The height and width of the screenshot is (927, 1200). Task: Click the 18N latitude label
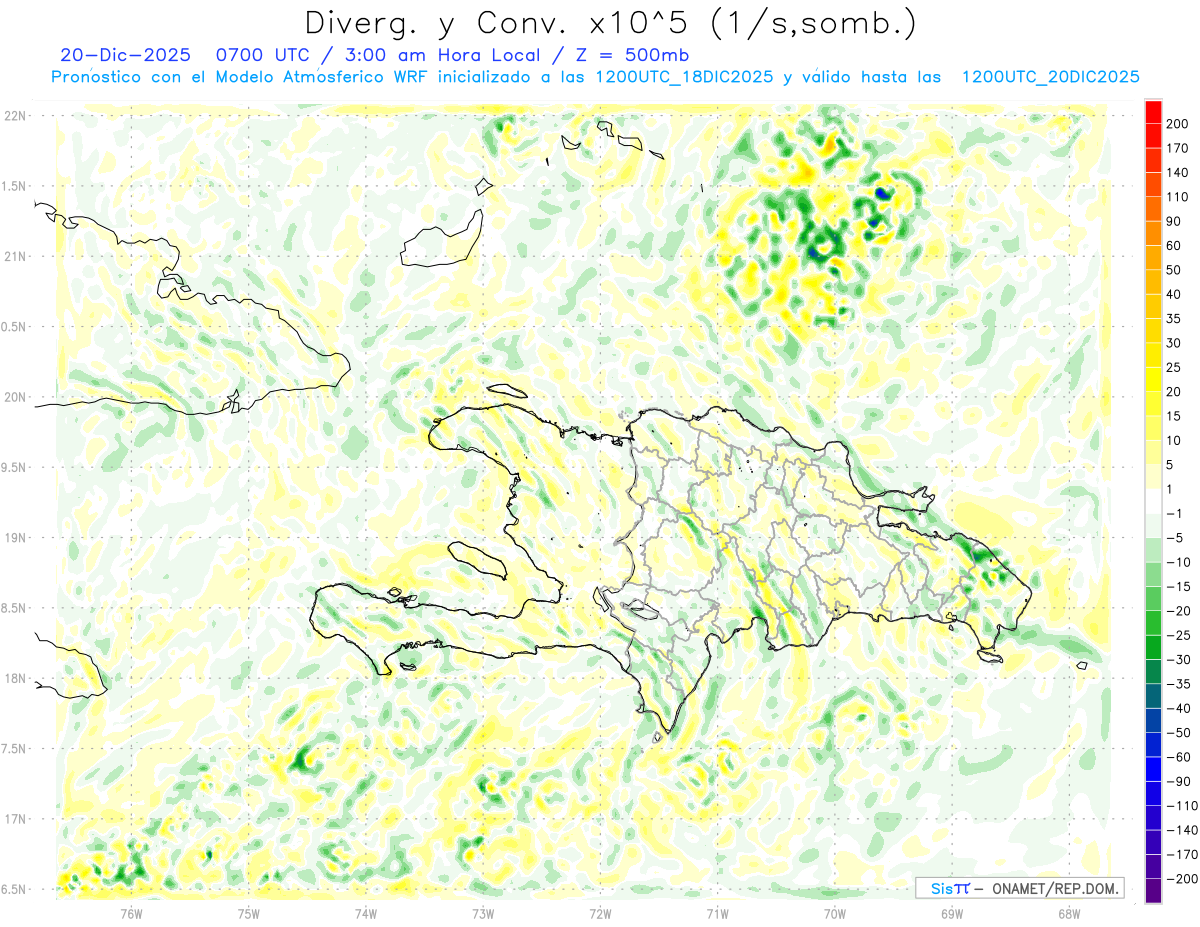coord(15,678)
